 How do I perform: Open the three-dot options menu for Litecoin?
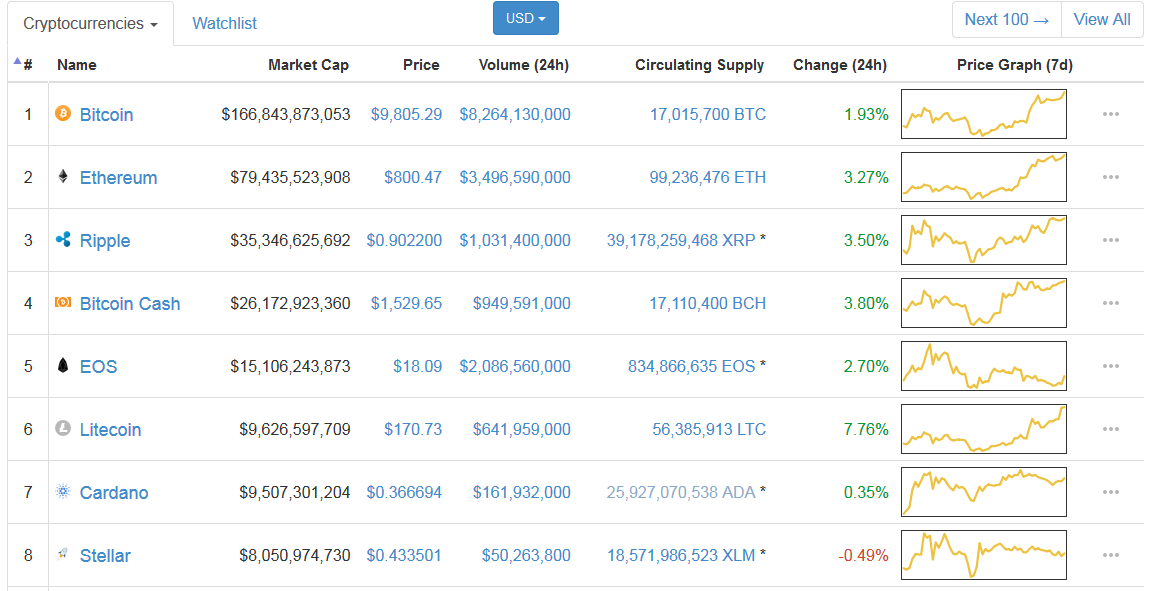(1111, 429)
